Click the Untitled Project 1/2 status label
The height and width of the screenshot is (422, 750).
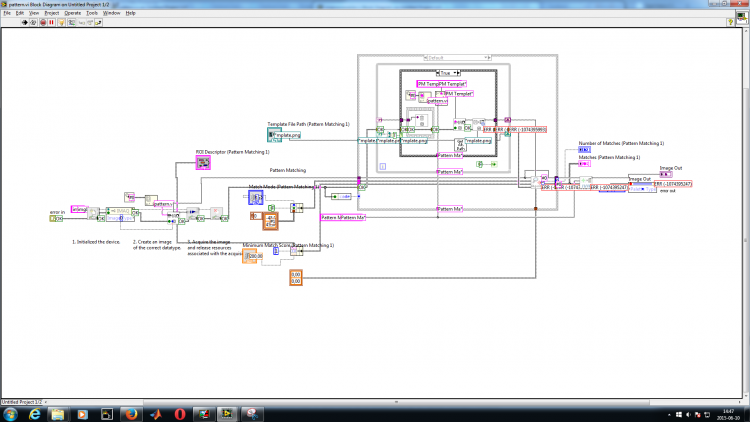(x=22, y=402)
